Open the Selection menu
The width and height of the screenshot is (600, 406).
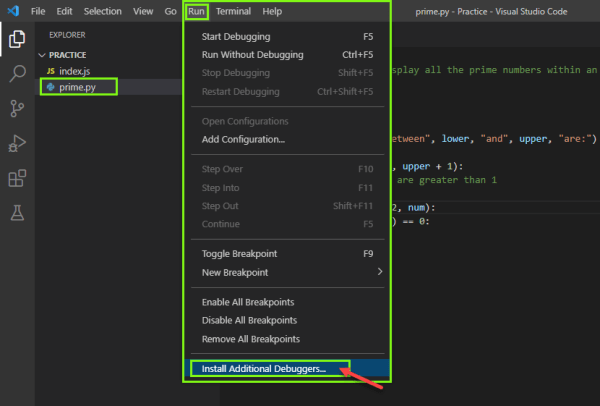point(103,11)
